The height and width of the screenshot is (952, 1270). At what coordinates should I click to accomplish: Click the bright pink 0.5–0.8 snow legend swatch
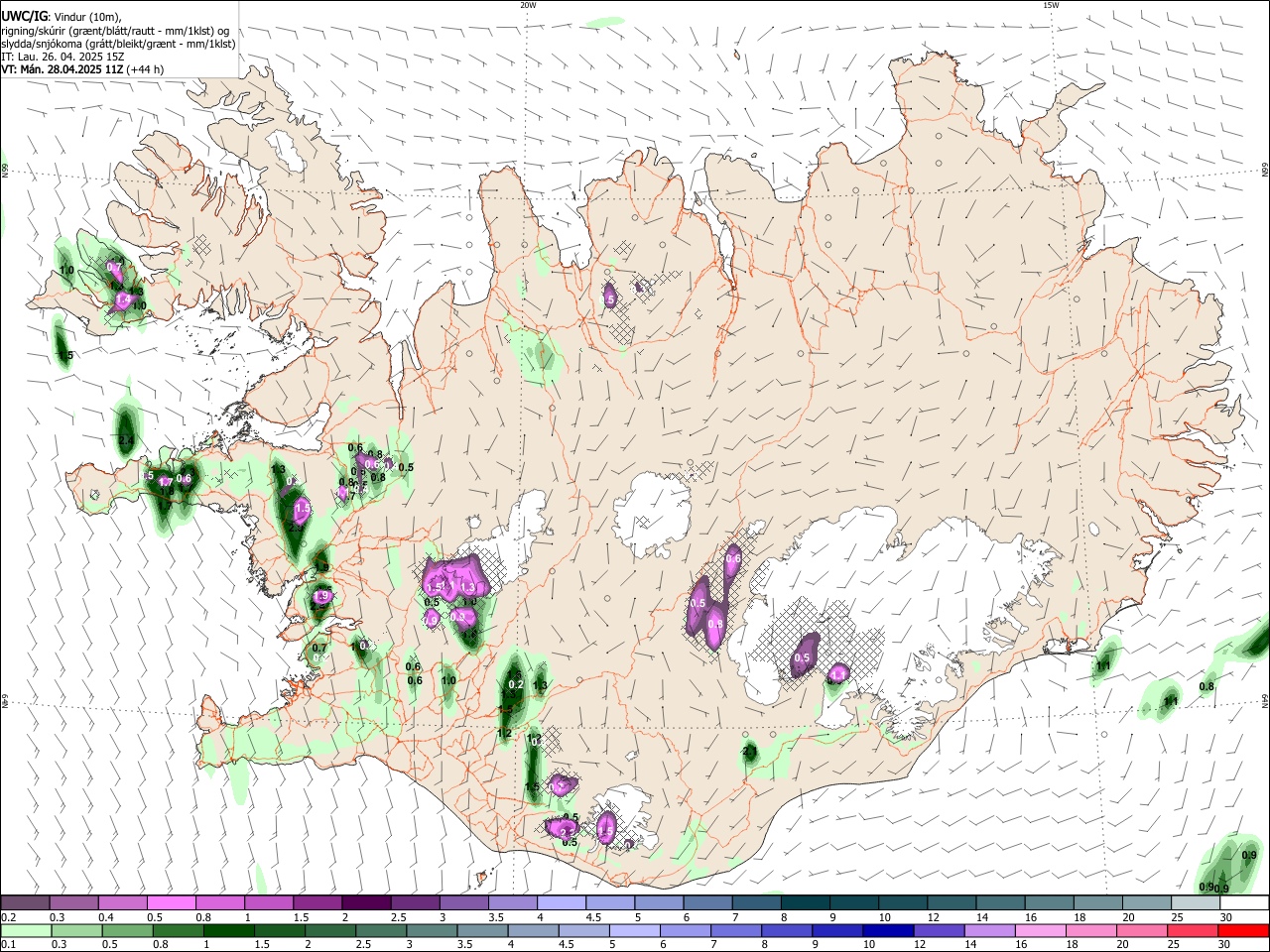[171, 903]
